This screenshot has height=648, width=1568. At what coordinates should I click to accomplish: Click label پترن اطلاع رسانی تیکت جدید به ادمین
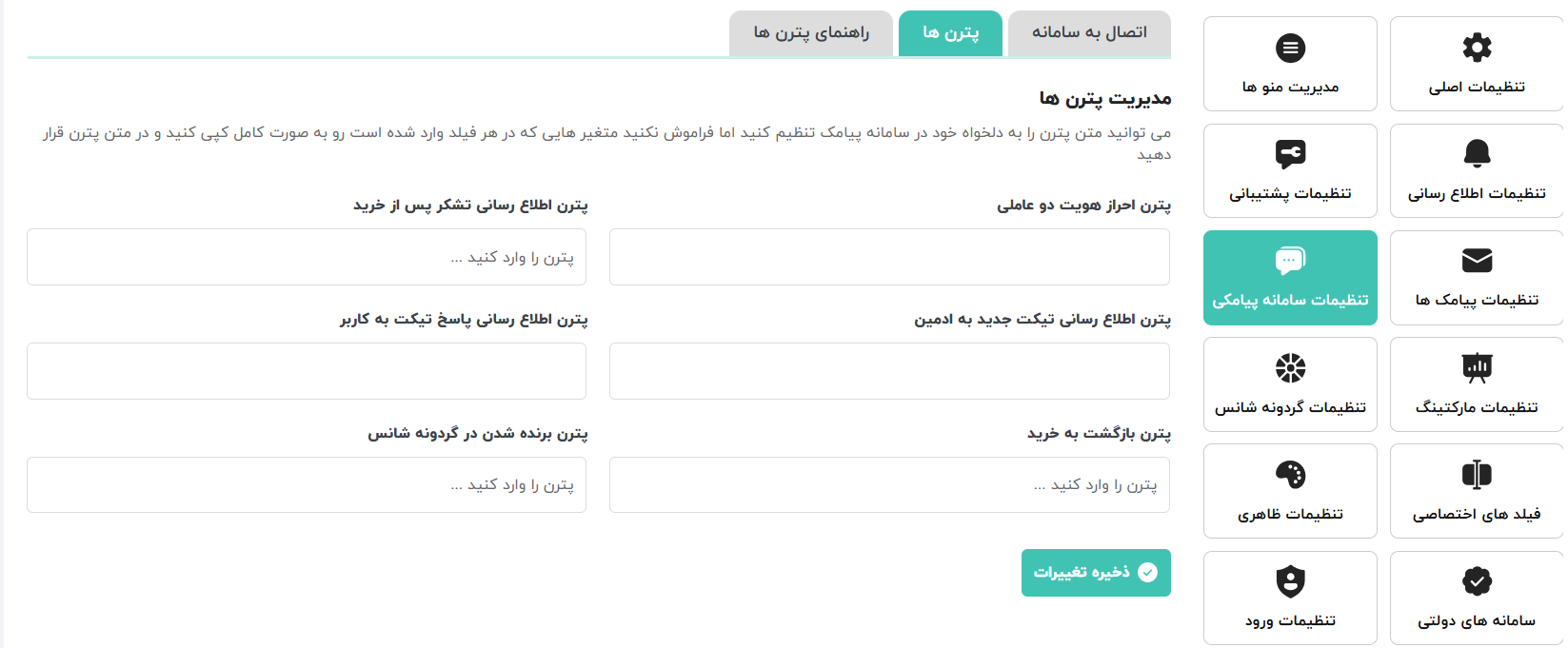pyautogui.click(x=1042, y=319)
